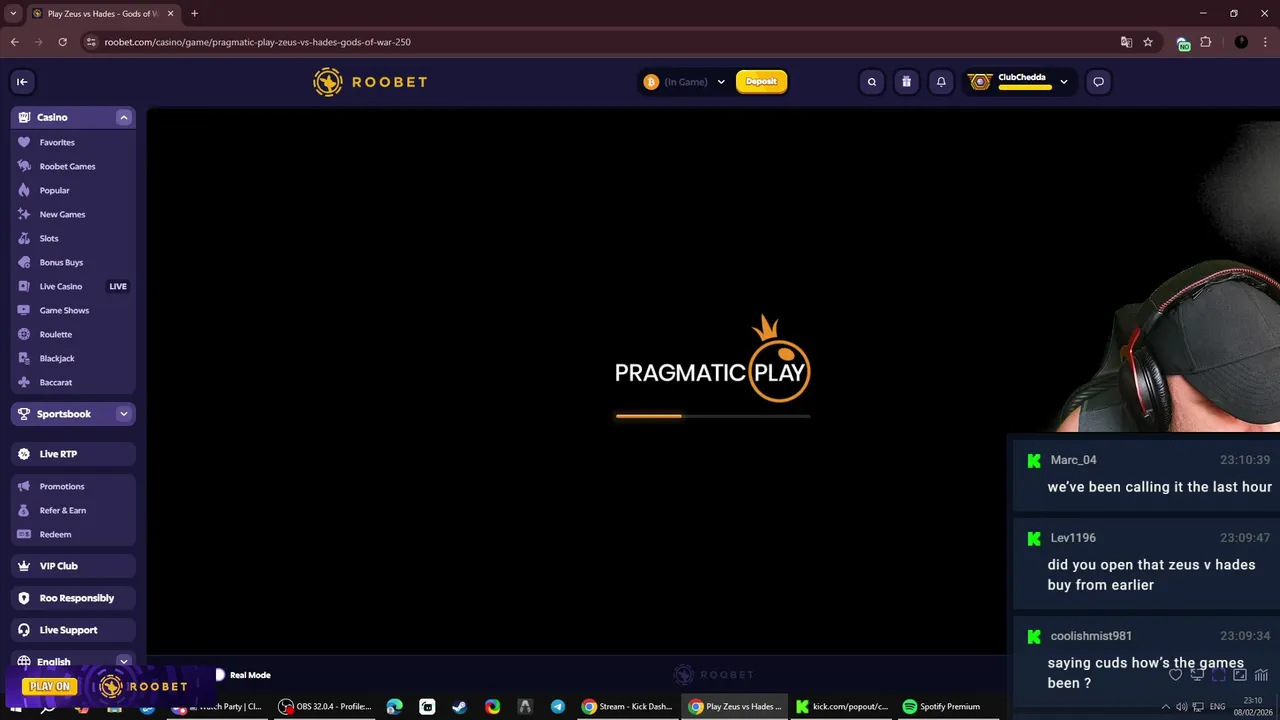Expand the Sportsbook section

[x=124, y=414]
